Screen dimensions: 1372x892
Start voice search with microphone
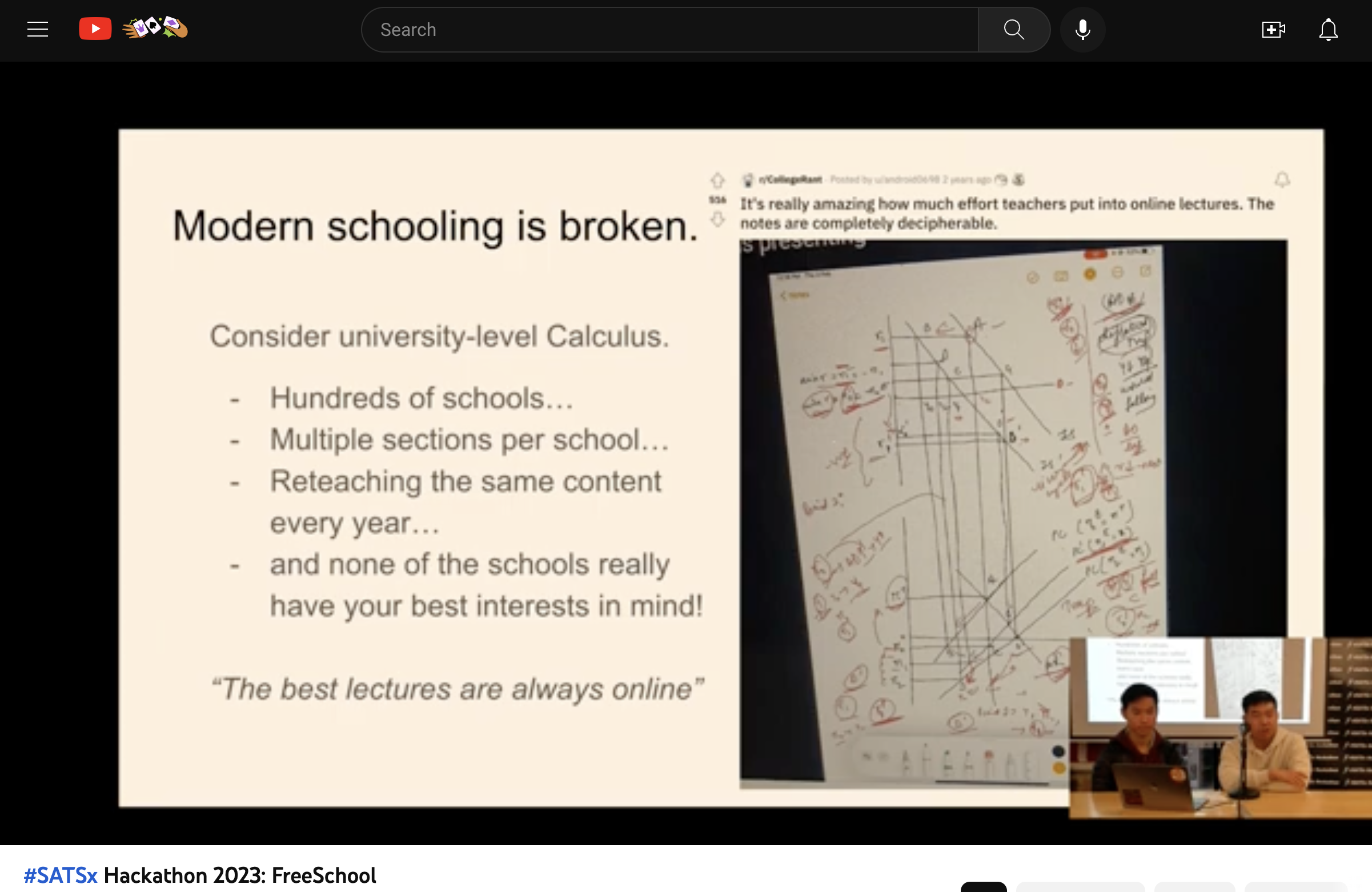[1082, 29]
